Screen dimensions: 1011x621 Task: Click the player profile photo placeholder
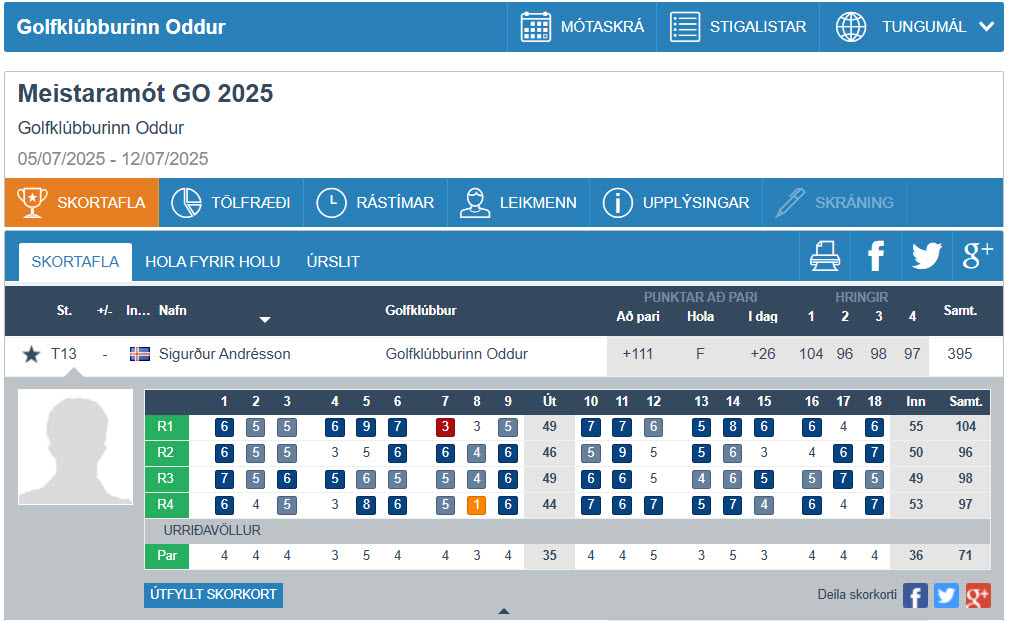[75, 446]
